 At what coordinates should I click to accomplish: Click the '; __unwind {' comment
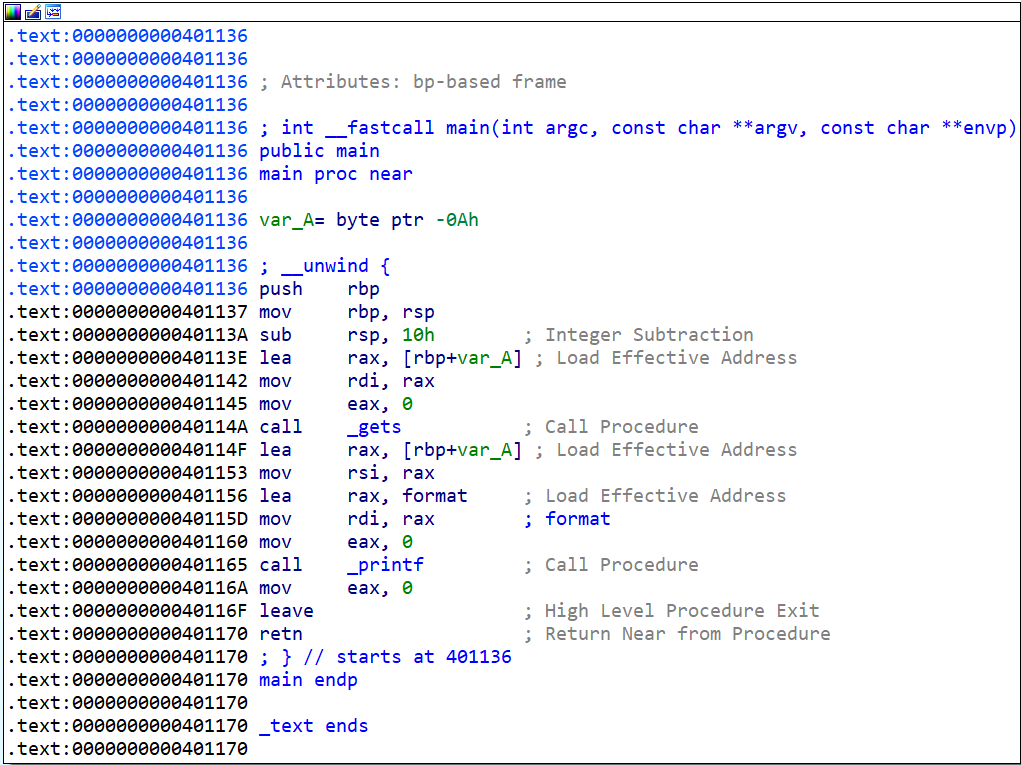click(x=324, y=266)
